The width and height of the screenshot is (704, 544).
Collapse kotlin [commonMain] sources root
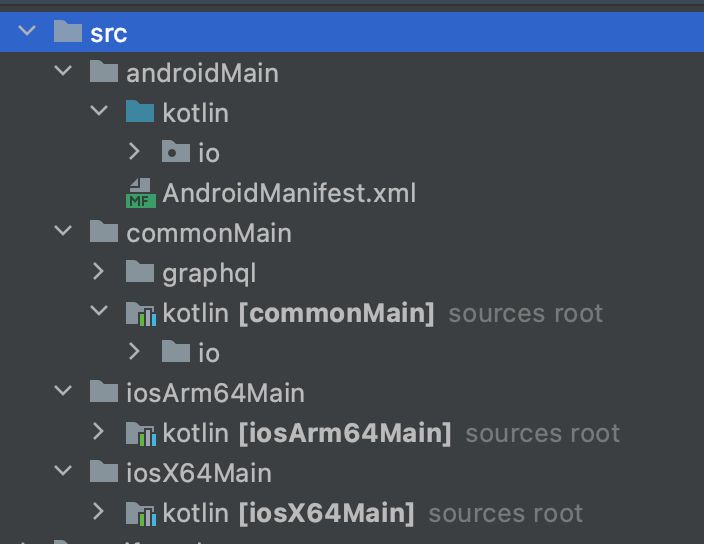point(99,311)
